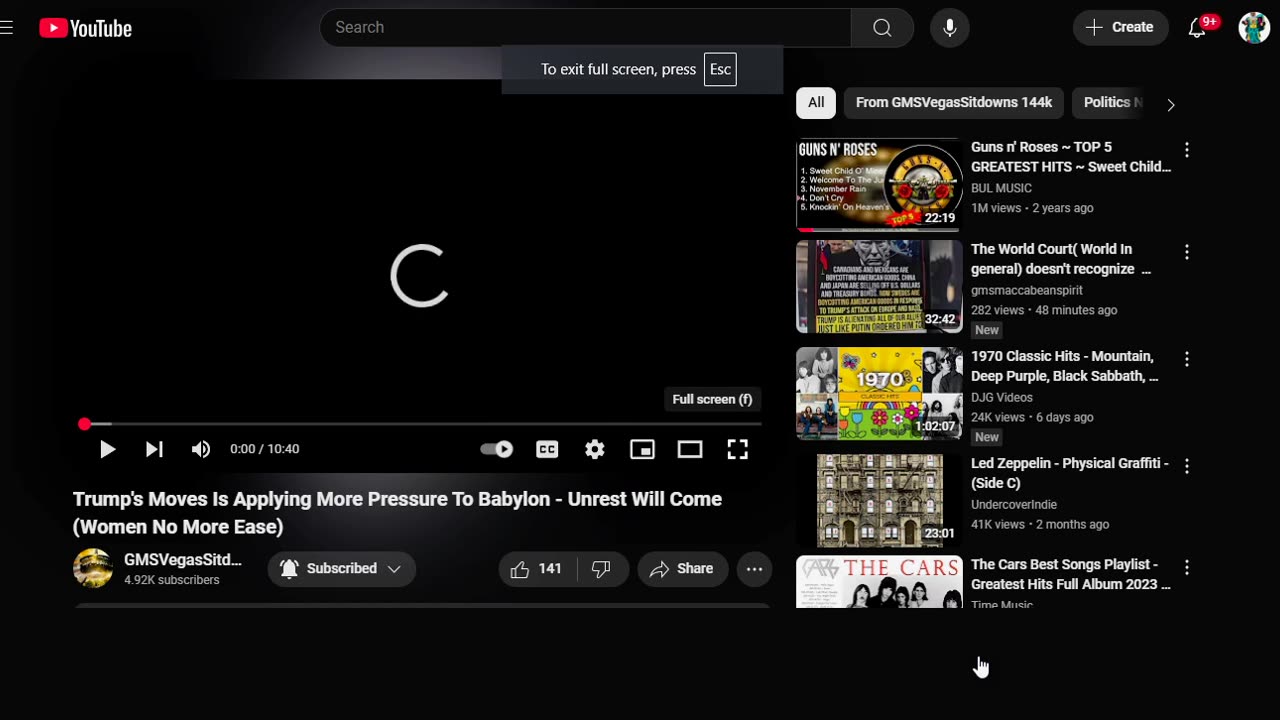Open Guns n' Roses TOP 5 title
The image size is (1280, 720).
(x=1071, y=157)
